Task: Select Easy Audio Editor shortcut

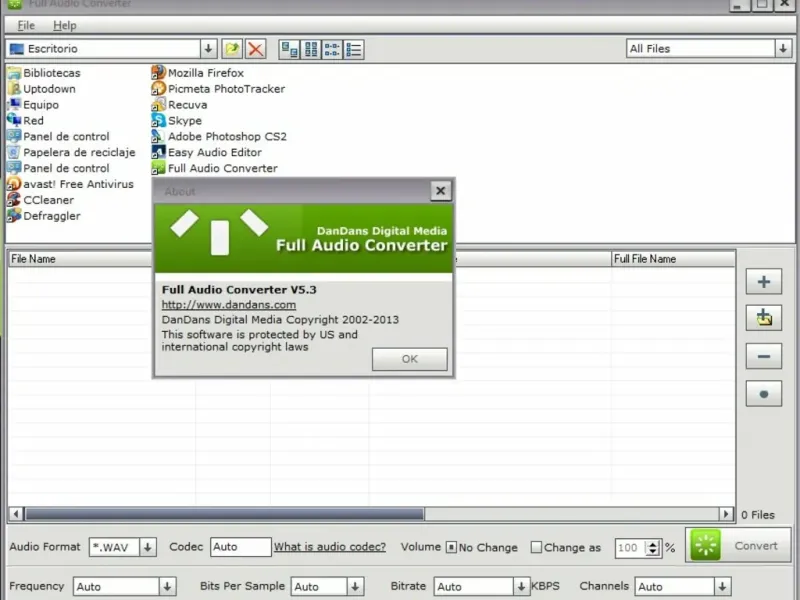Action: (x=207, y=152)
